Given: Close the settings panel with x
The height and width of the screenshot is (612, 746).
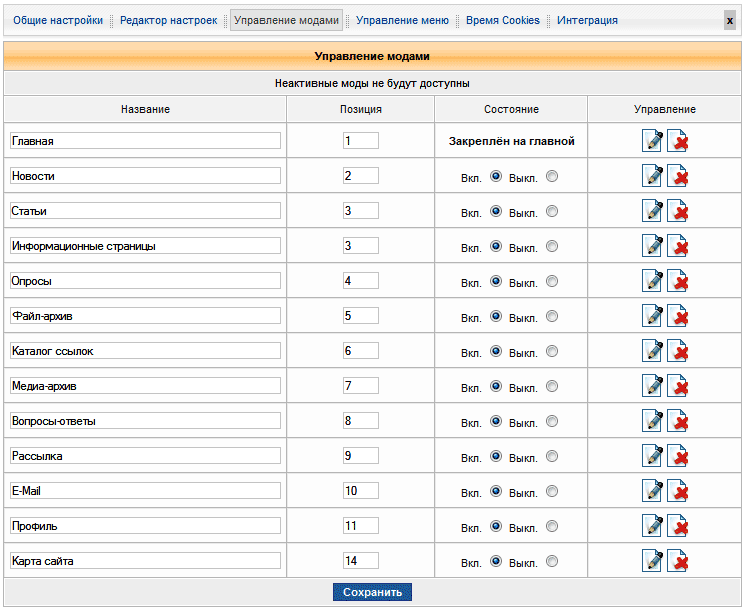Looking at the screenshot, I should click(730, 20).
